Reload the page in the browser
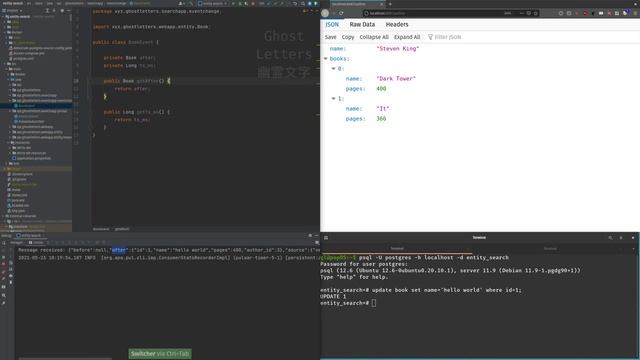Screen dimensions: 640x360 (x=341, y=13)
